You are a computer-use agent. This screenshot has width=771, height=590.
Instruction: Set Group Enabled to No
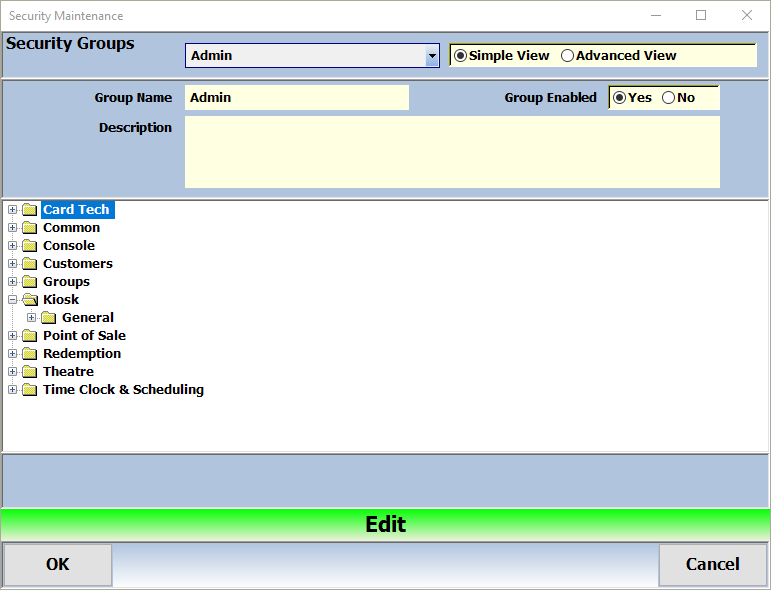click(669, 98)
